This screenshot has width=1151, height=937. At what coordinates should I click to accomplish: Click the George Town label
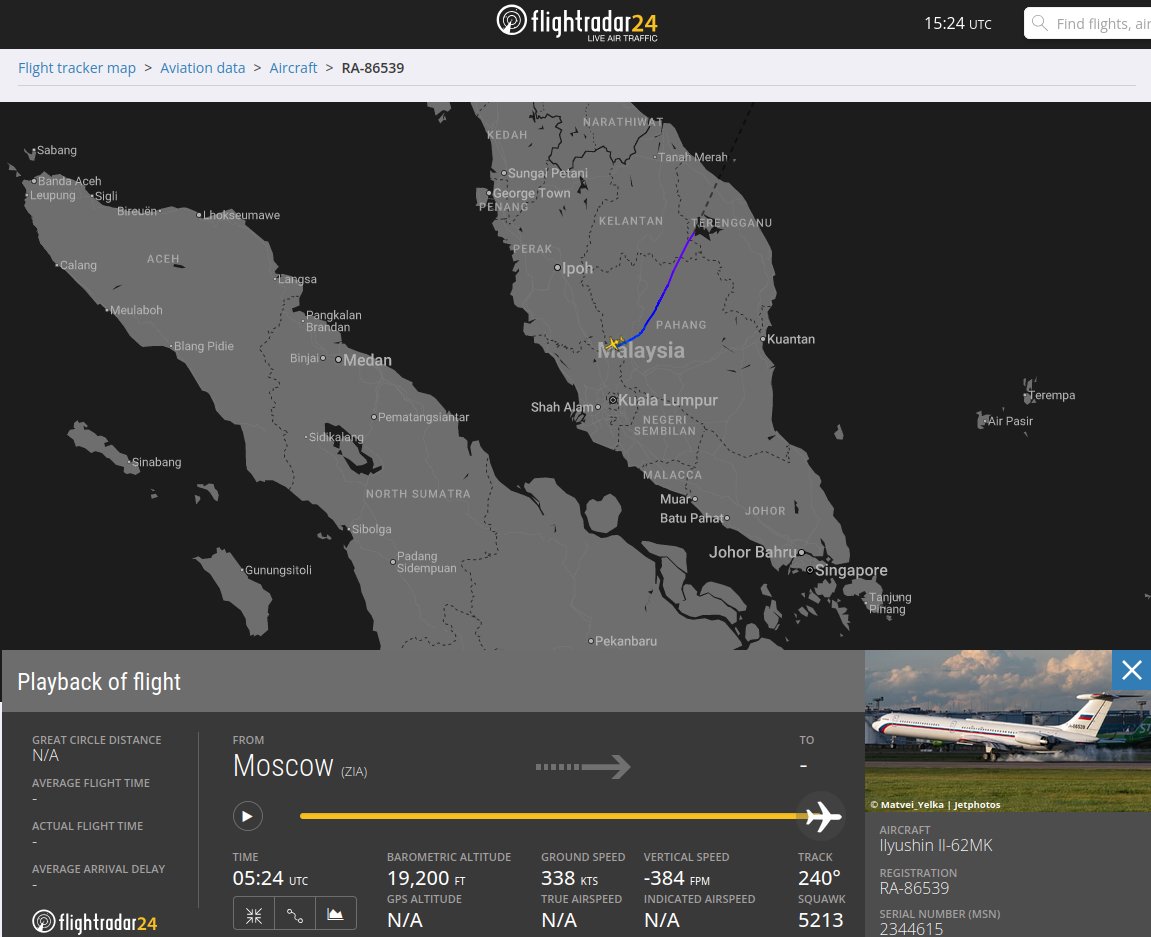click(531, 193)
